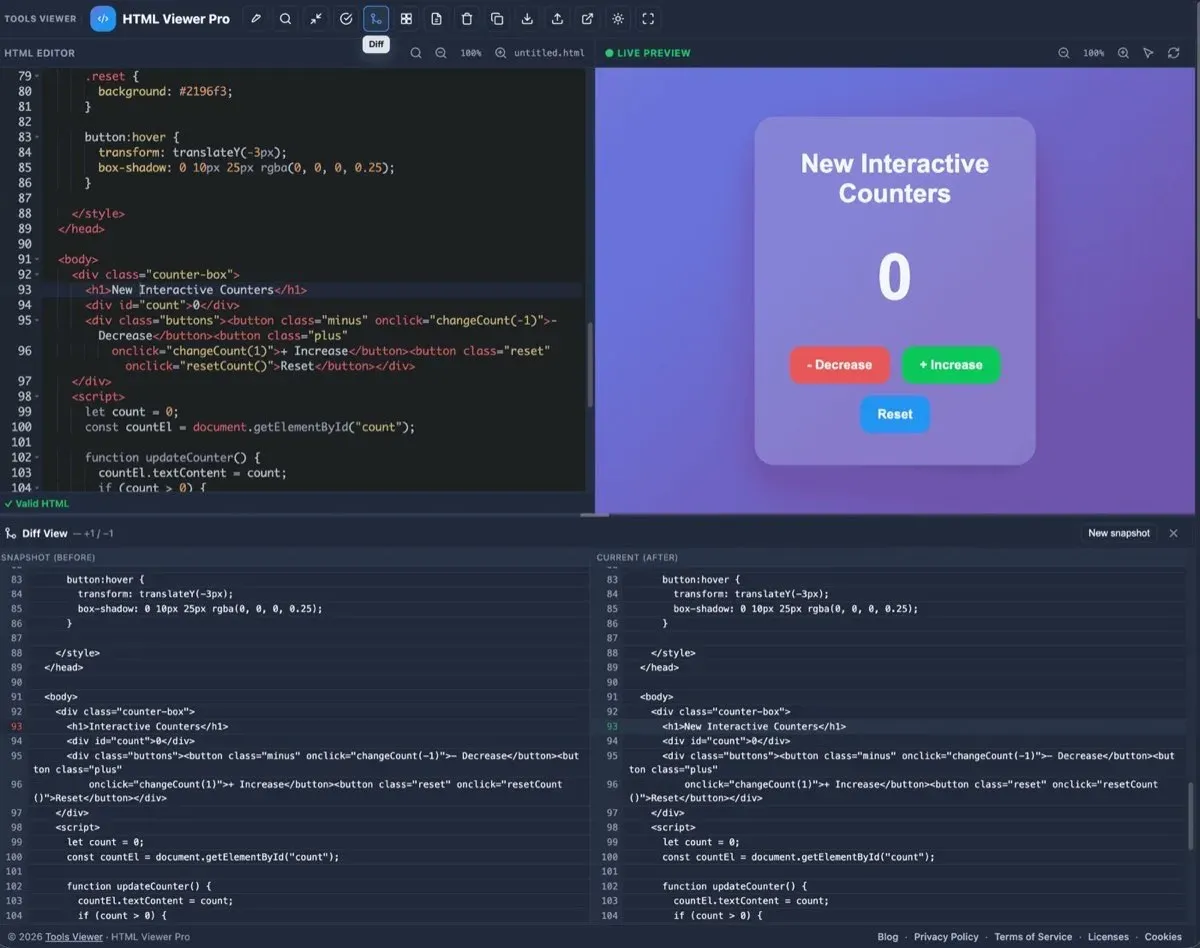Screen dimensions: 1200x948
Task: Click the Tools Viewer header label
Action: (x=40, y=19)
